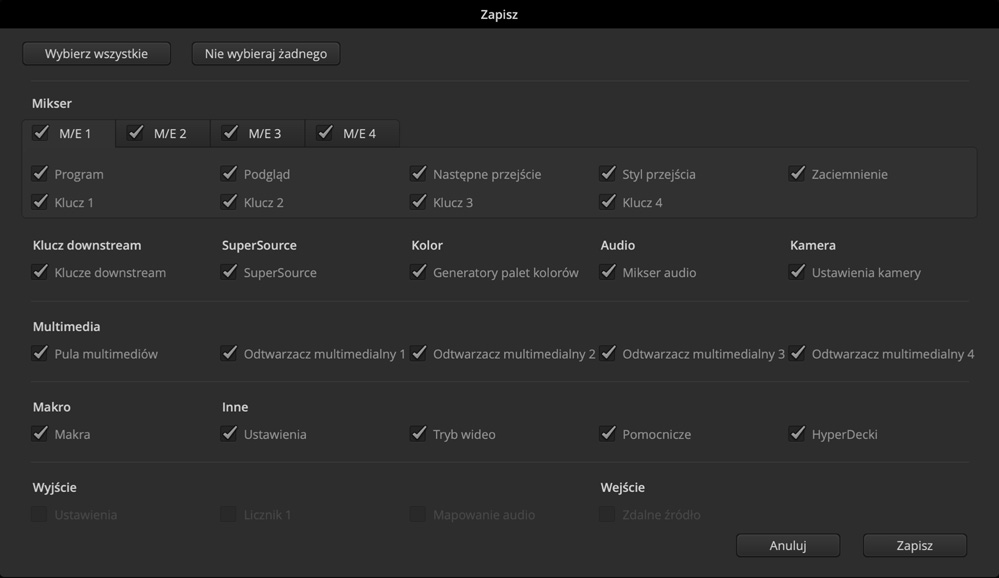Uncheck Styl przejścia checkbox
Screen dimensions: 999x578
tap(607, 174)
